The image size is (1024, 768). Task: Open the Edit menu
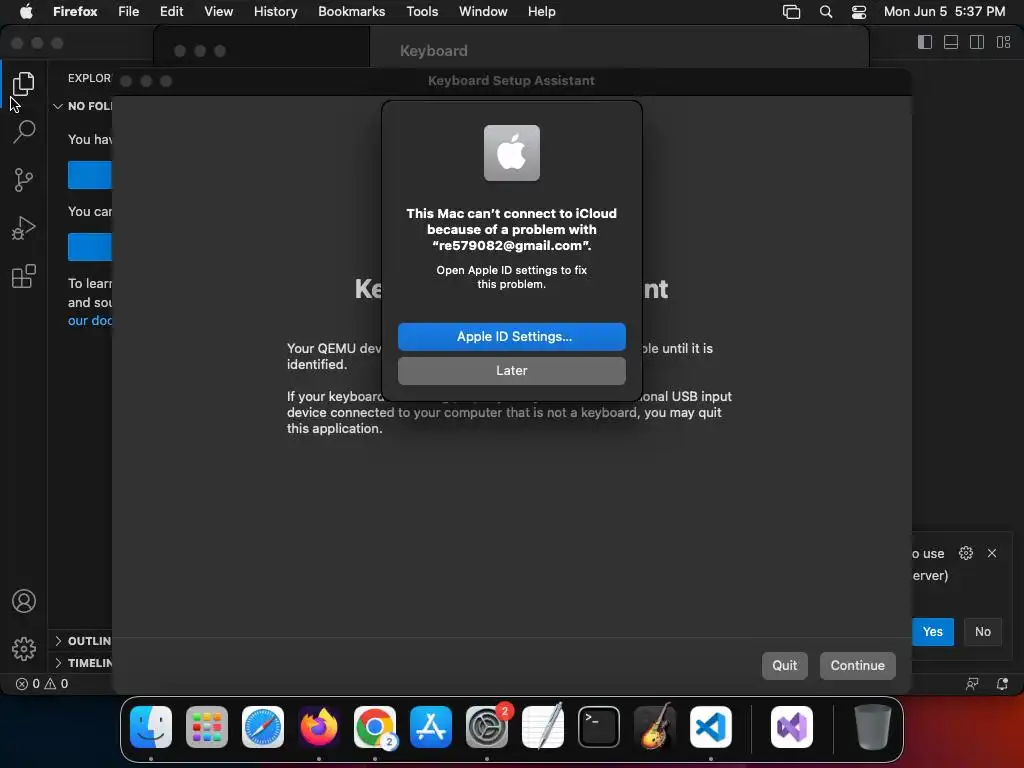tap(171, 11)
